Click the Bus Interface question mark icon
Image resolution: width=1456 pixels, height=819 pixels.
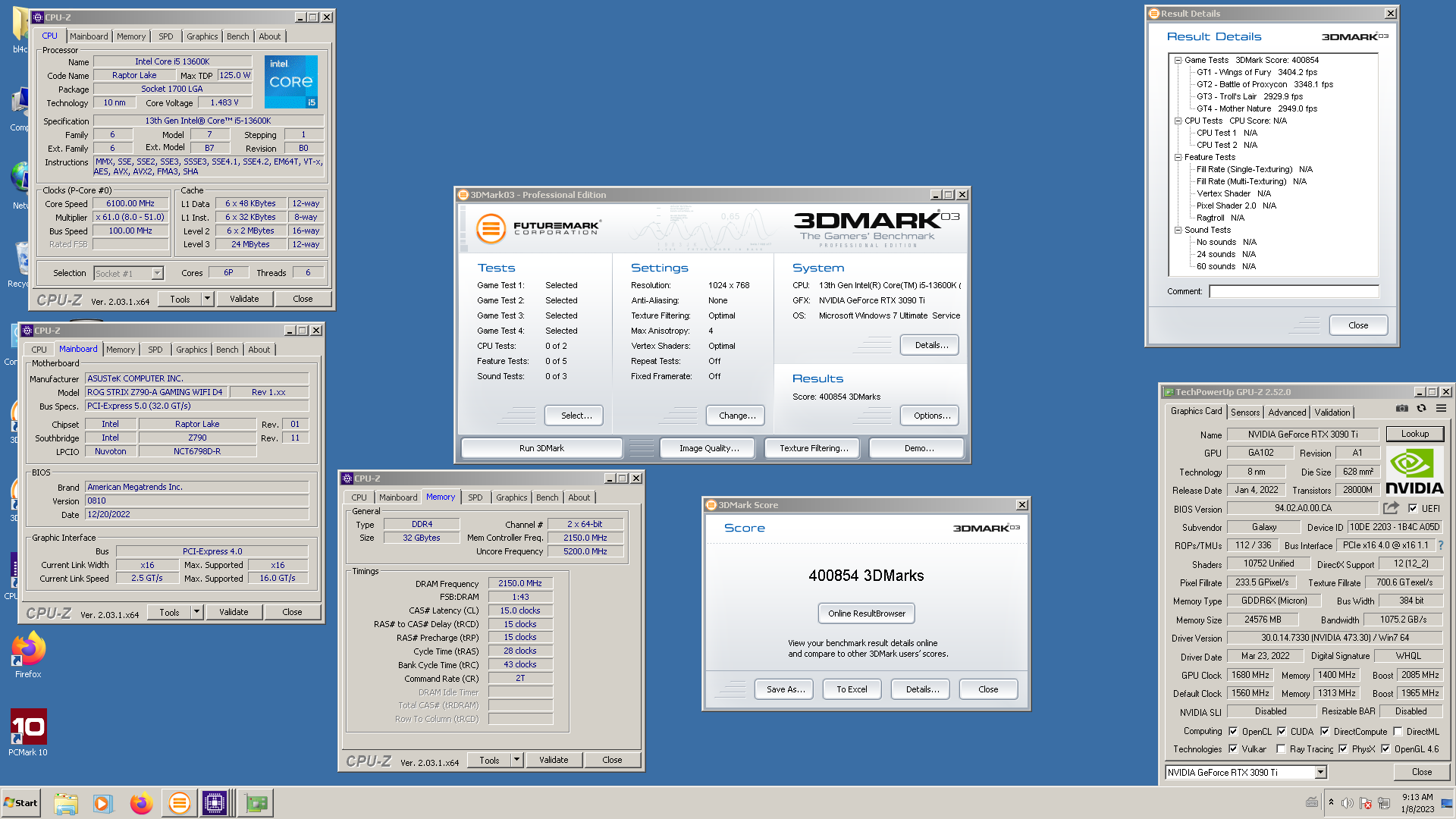pos(1440,545)
